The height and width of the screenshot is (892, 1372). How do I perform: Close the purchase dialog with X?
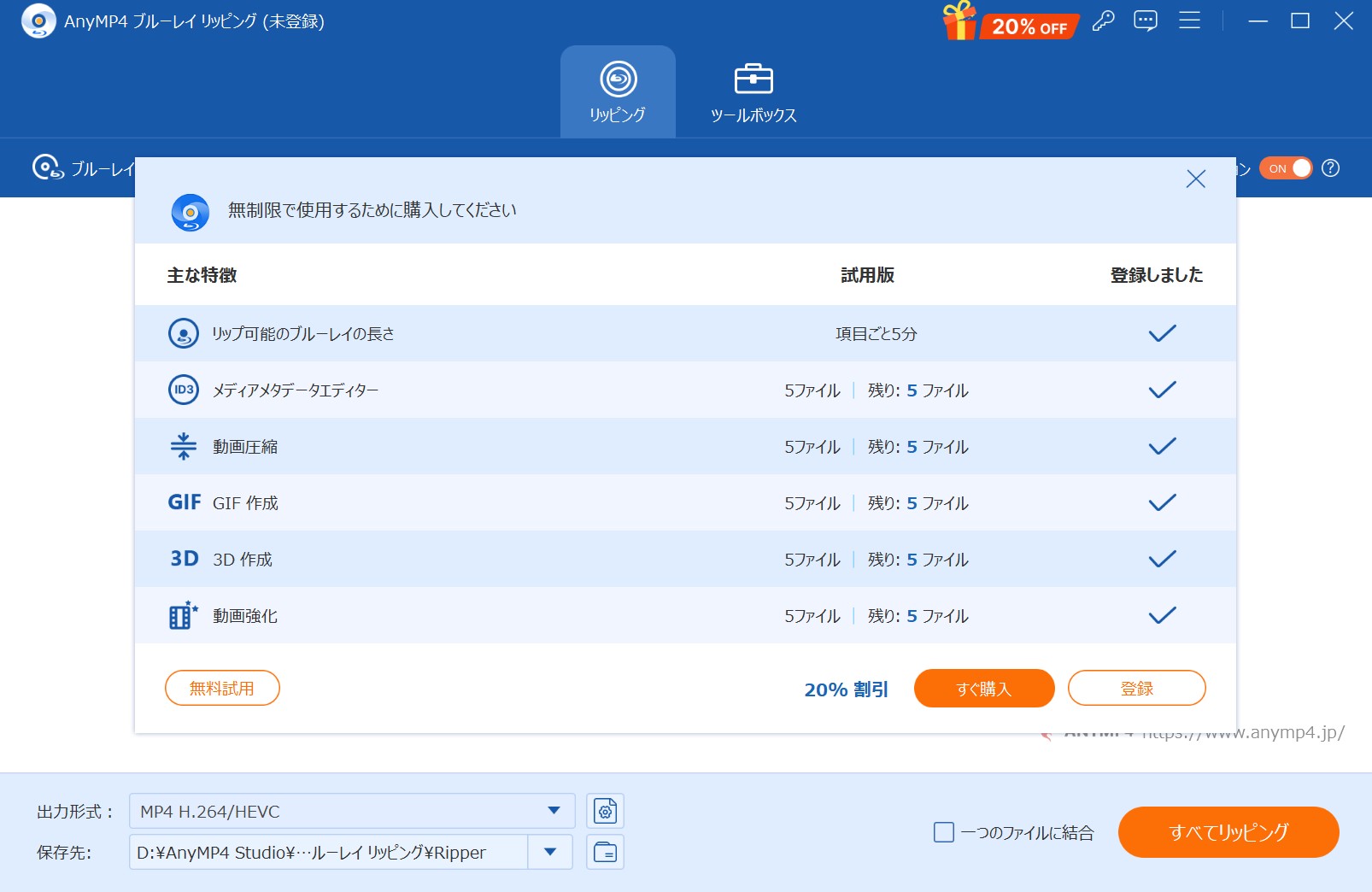click(x=1195, y=179)
